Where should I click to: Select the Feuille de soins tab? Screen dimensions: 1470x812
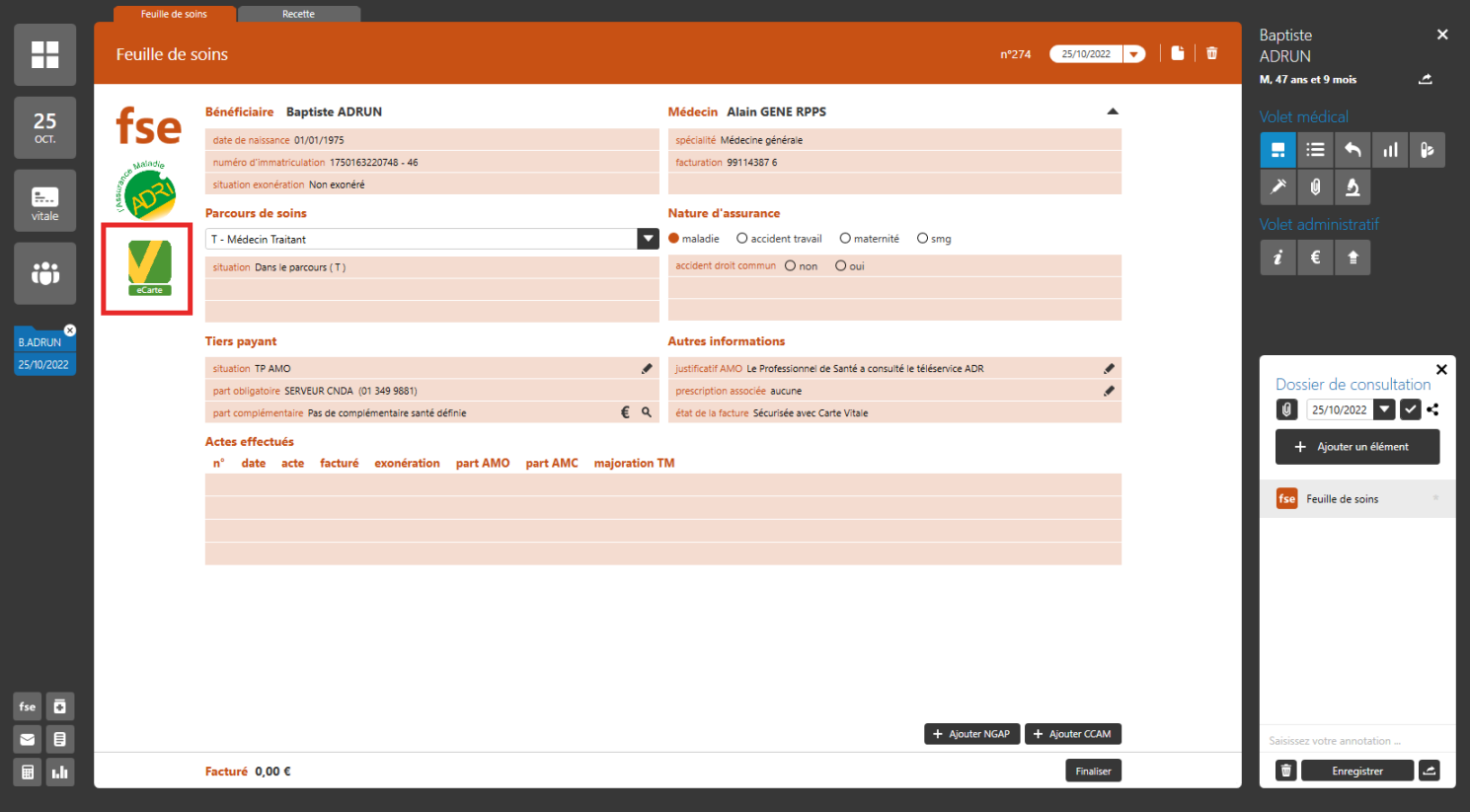tap(174, 14)
